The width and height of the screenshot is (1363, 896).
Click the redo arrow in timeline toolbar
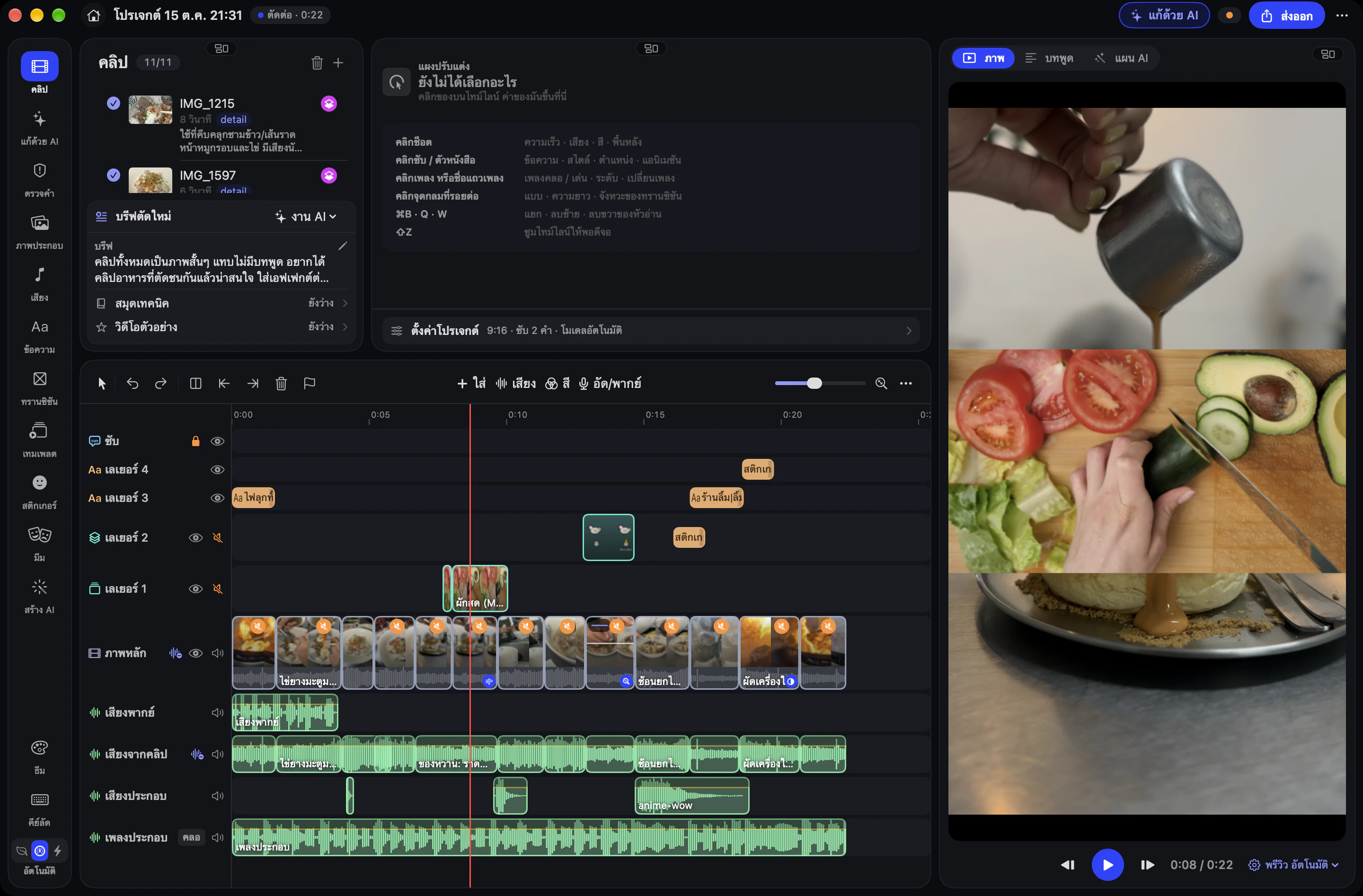click(x=161, y=383)
